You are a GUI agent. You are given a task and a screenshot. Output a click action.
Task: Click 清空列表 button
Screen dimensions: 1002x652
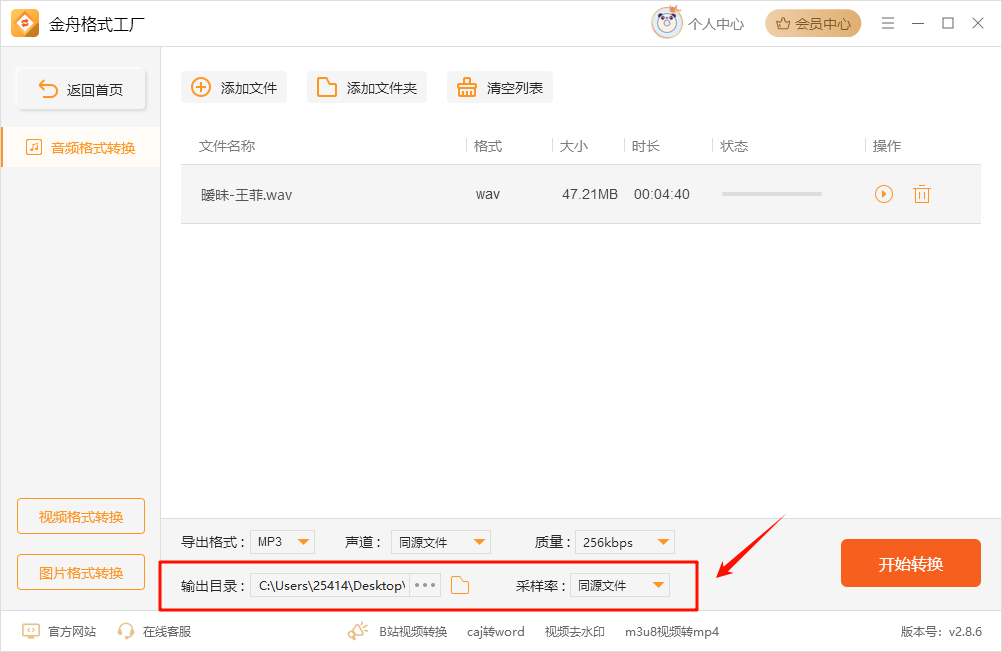click(x=500, y=88)
